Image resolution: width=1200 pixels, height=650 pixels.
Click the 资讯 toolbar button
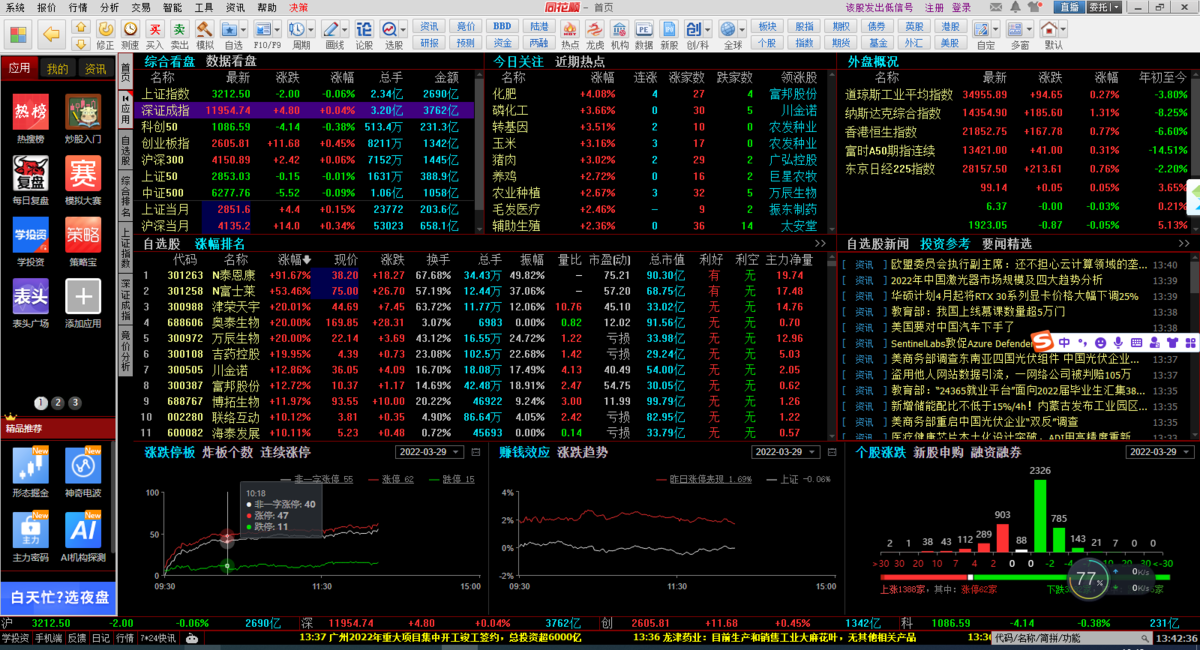click(x=430, y=27)
